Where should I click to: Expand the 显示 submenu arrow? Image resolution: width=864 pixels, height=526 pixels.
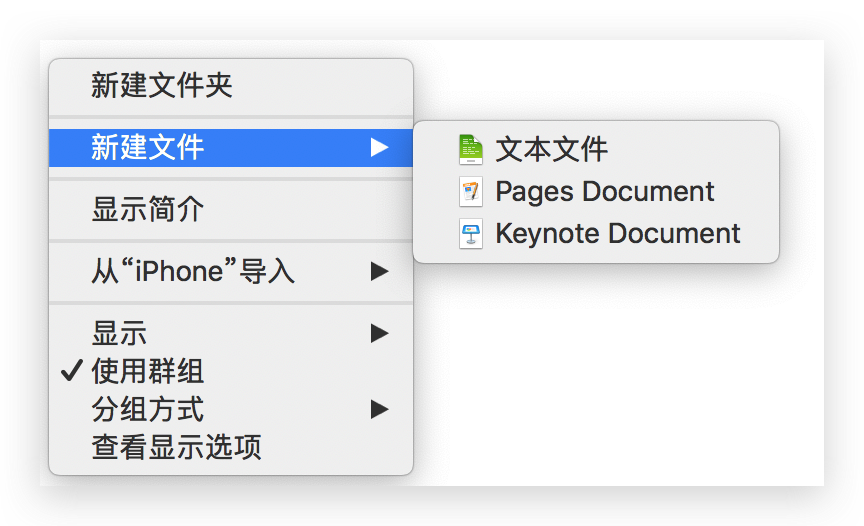379,333
